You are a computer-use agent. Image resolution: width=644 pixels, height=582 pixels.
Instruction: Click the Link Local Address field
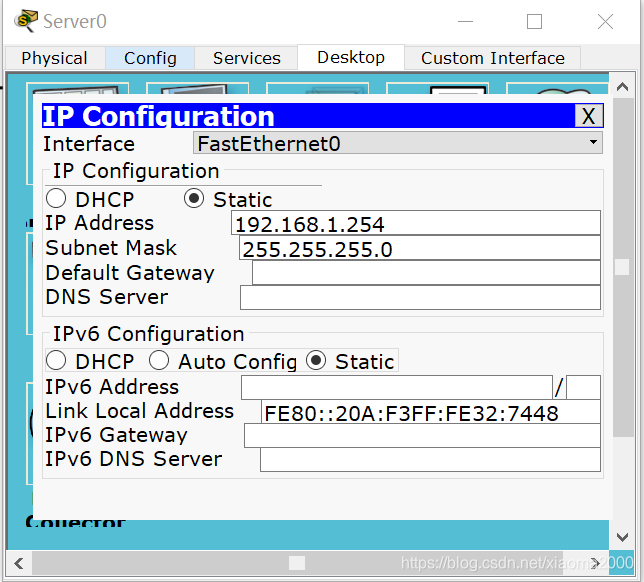(430, 412)
